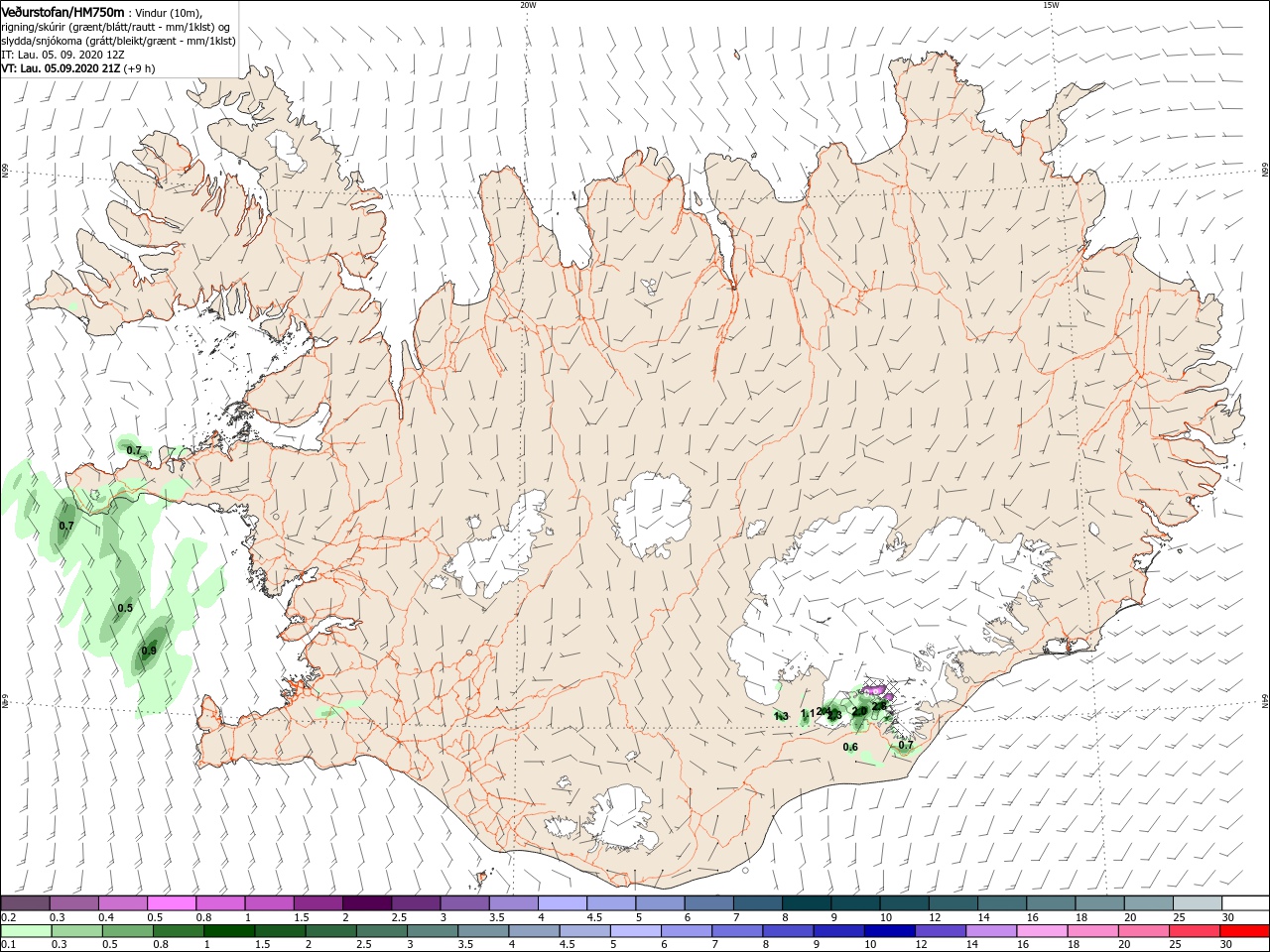Click the 2.8 precipitation value on the map
The height and width of the screenshot is (952, 1270).
coord(878,705)
